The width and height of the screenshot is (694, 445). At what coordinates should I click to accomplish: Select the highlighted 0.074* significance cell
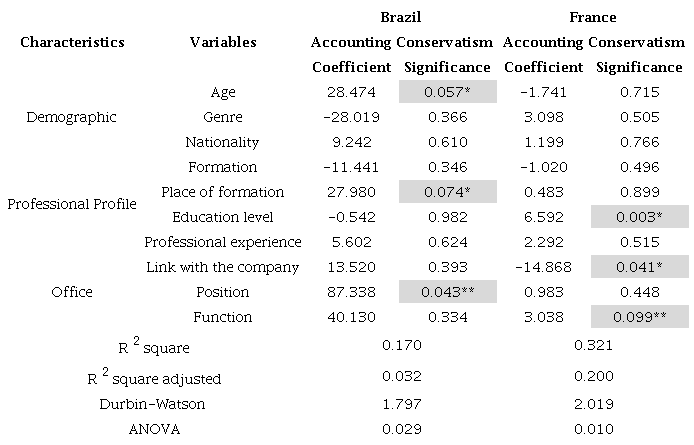448,192
